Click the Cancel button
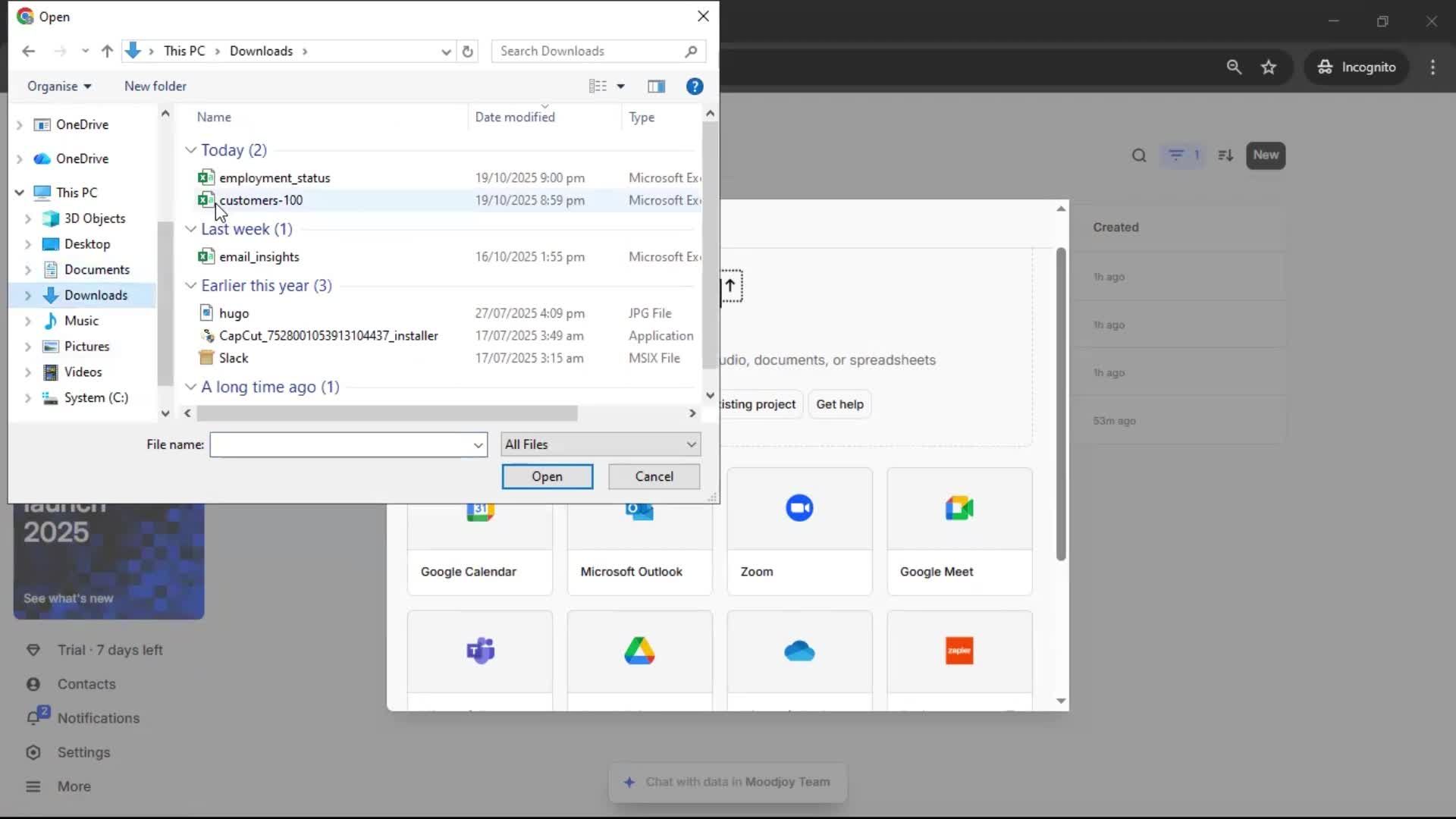The height and width of the screenshot is (819, 1456). click(654, 476)
